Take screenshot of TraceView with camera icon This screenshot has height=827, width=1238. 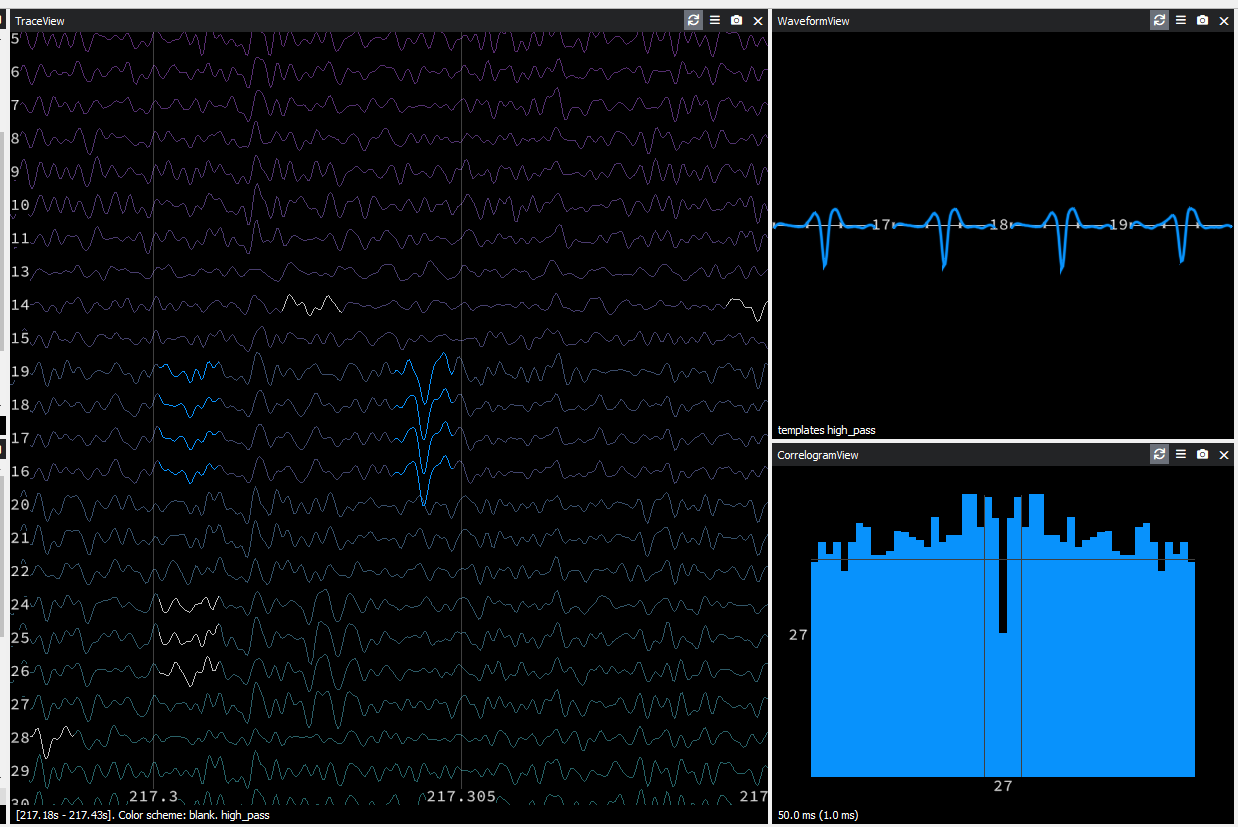(736, 20)
